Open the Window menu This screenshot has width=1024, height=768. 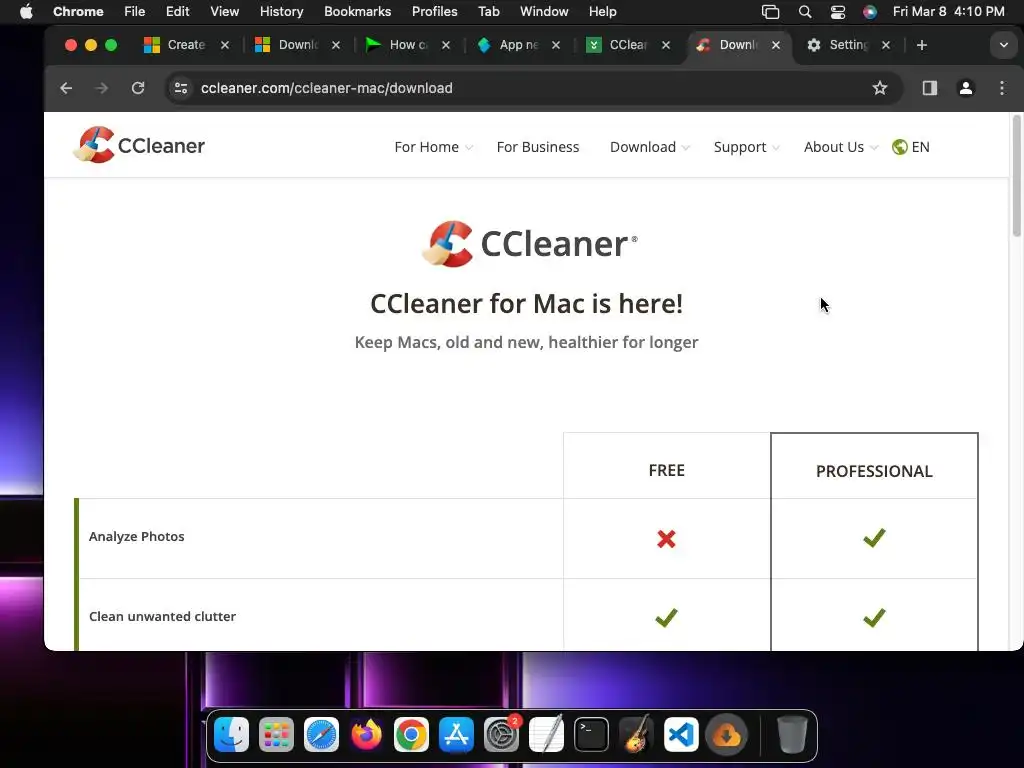click(x=544, y=12)
